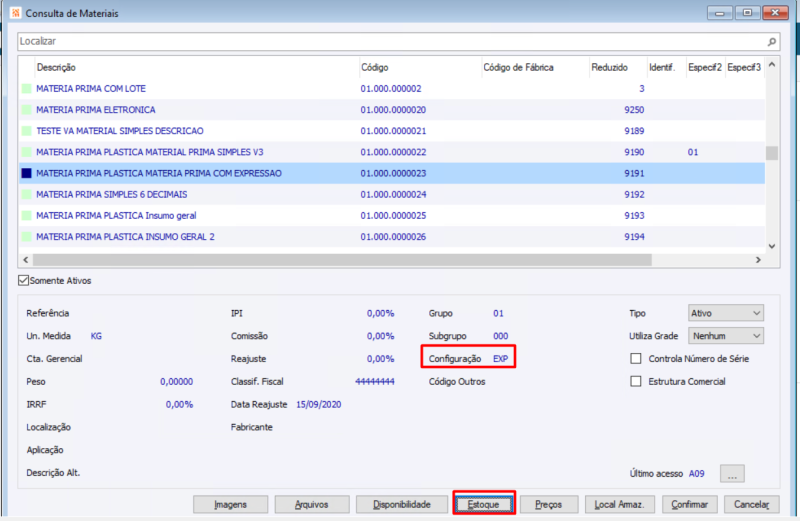Screen dimensions: 800x521
Task: Select row MATERIA PRIMA PLASTICA MATERIAL PRIMA SIMPLES V3
Action: coord(392,152)
